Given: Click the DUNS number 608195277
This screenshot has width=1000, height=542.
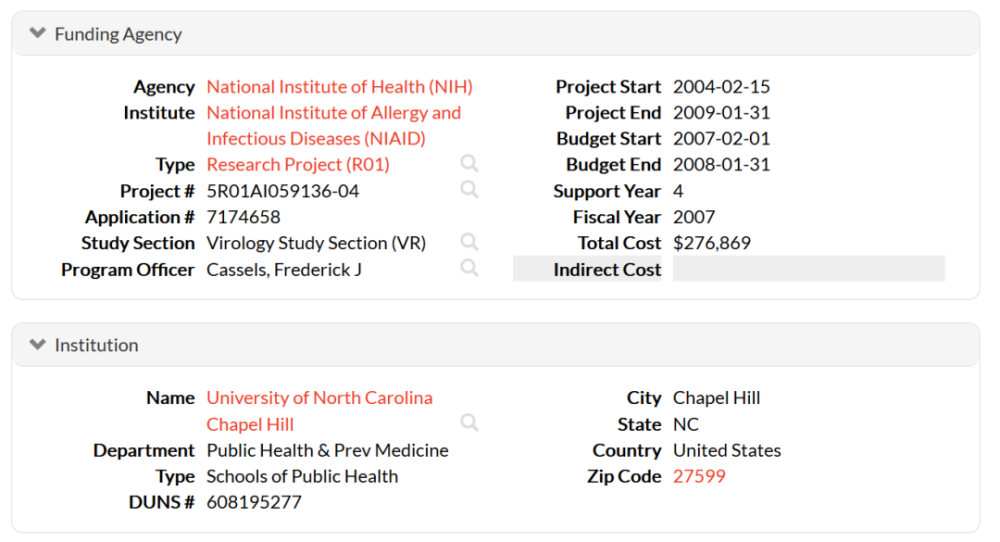Looking at the screenshot, I should coord(254,502).
